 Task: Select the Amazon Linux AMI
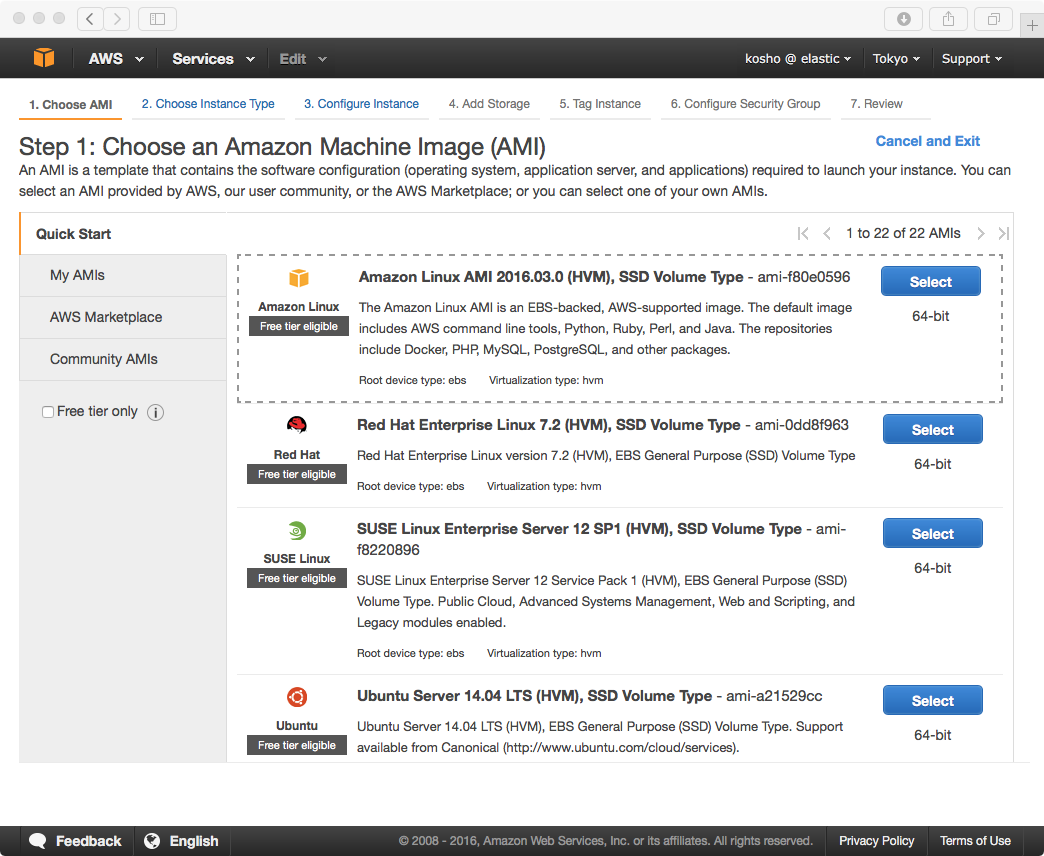(x=930, y=282)
